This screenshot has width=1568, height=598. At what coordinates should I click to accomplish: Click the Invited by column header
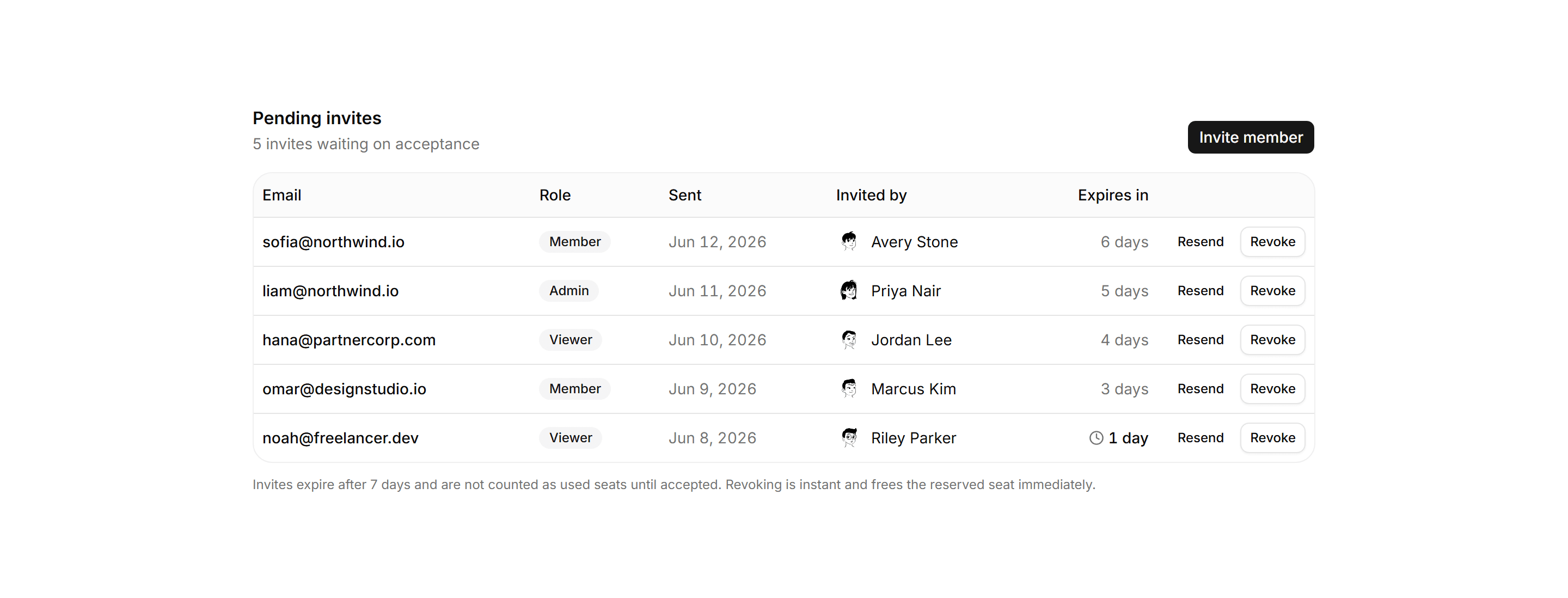click(871, 195)
